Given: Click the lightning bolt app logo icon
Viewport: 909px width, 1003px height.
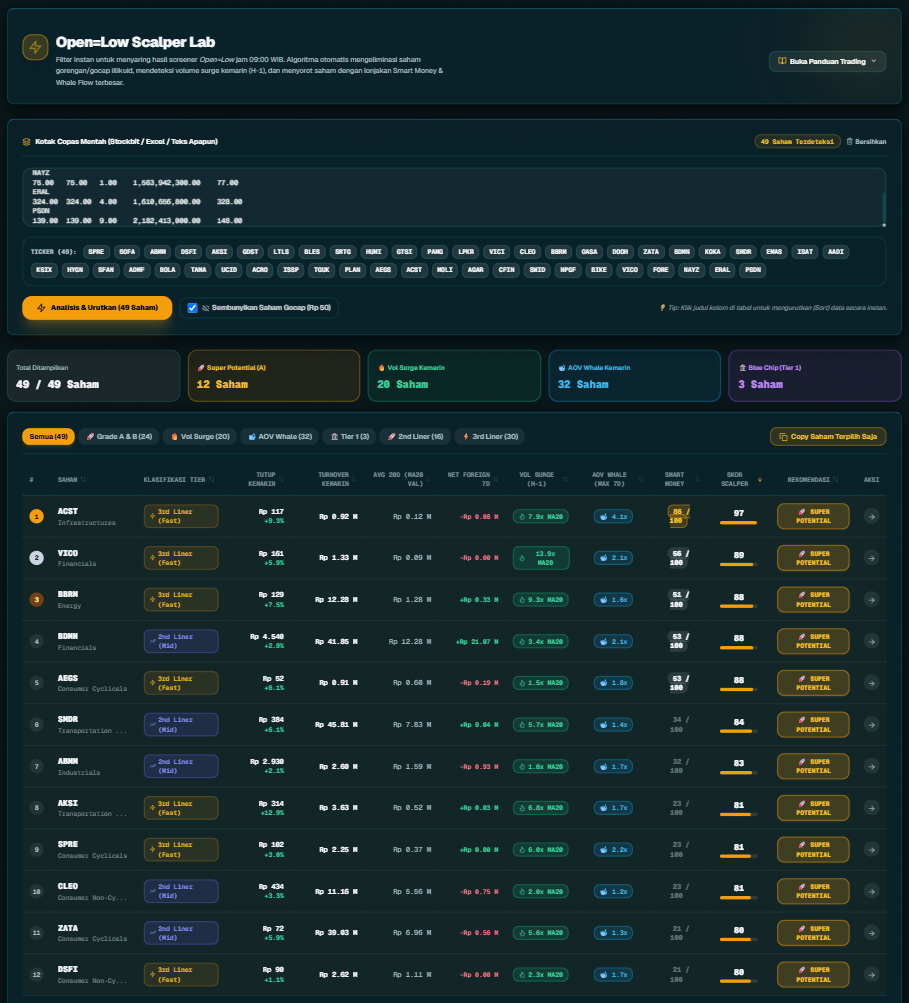Looking at the screenshot, I should (x=35, y=47).
